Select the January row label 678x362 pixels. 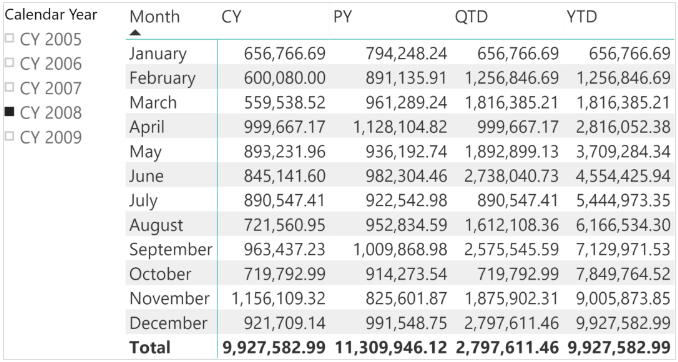pyautogui.click(x=158, y=54)
